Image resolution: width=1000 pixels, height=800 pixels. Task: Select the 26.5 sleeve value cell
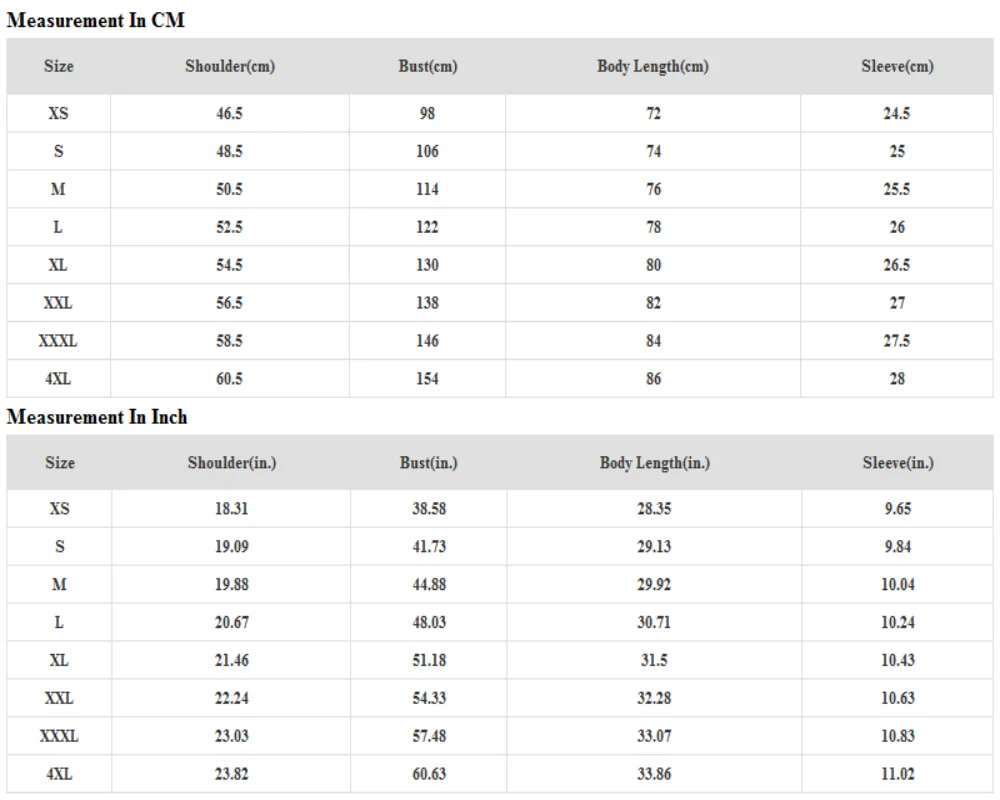[x=897, y=266]
